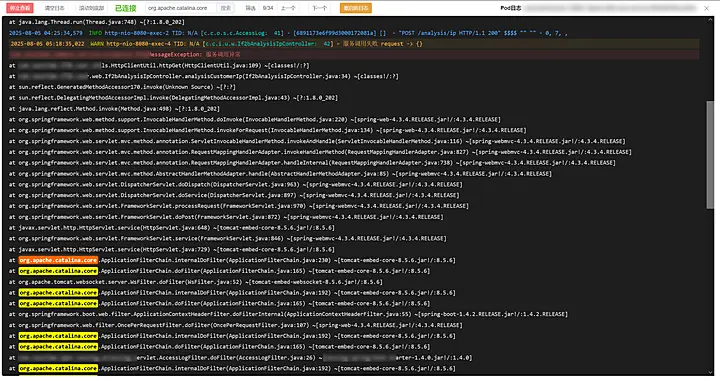Click the java.lang.Thread.run stack line
The width and height of the screenshot is (720, 381).
(96, 22)
